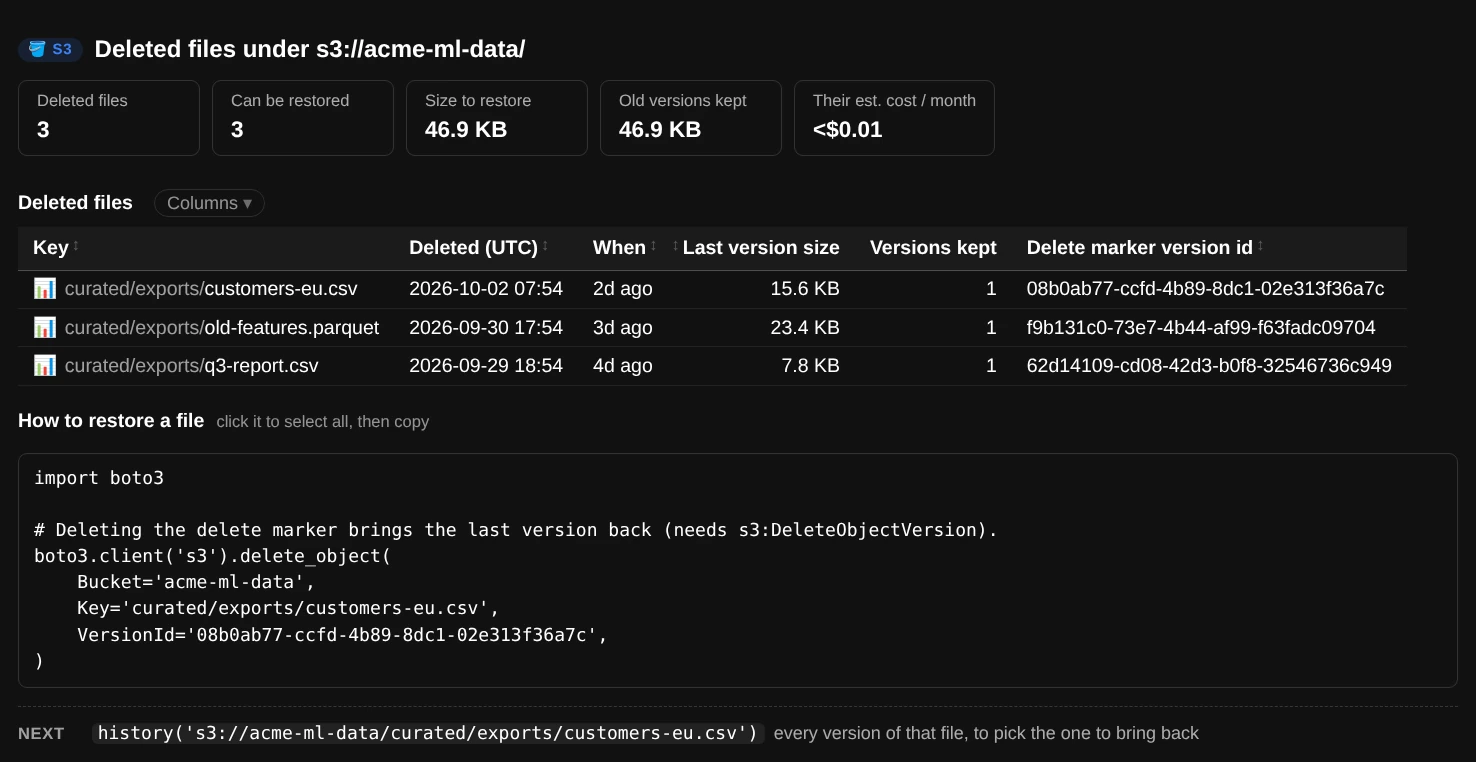This screenshot has width=1476, height=762.
Task: Click the file icon beside customers-eu.csv
Action: (45, 289)
